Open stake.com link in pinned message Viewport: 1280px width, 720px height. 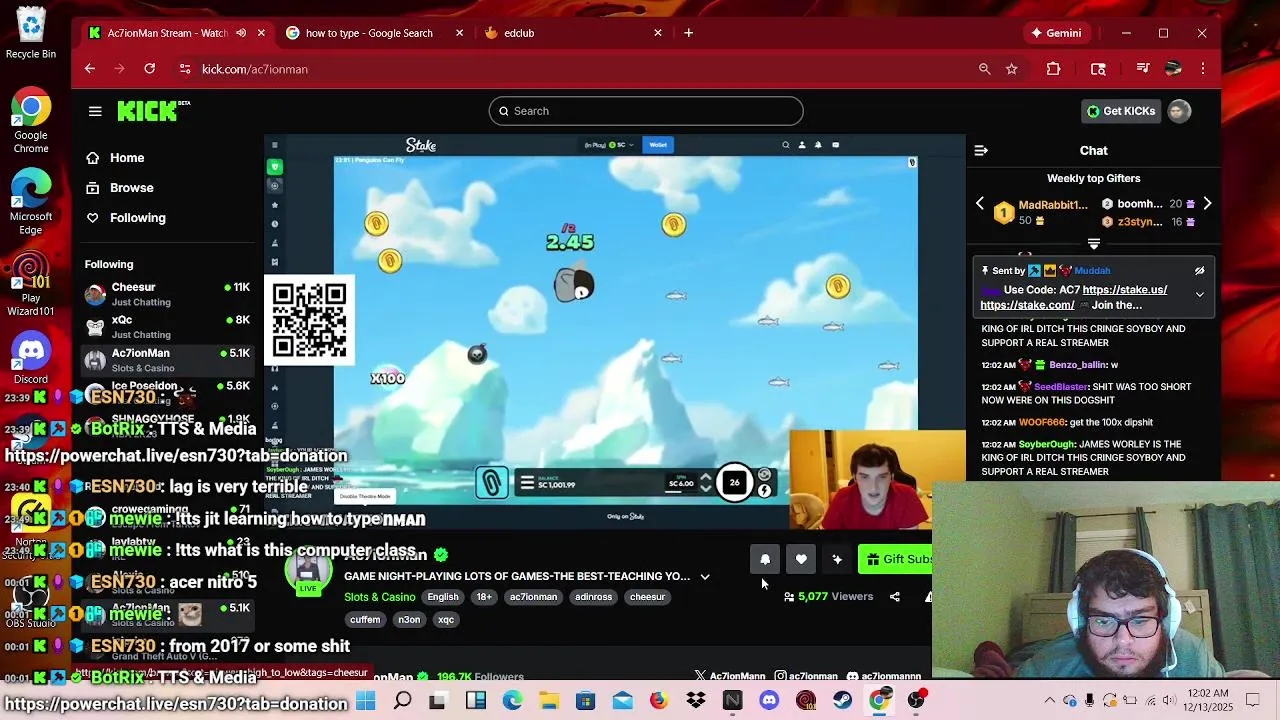(1027, 305)
